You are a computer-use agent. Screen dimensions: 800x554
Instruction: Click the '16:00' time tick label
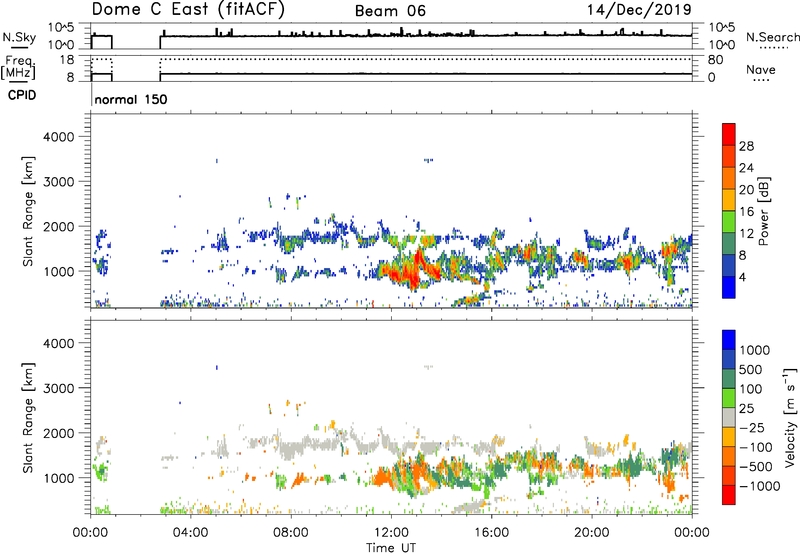pyautogui.click(x=491, y=533)
